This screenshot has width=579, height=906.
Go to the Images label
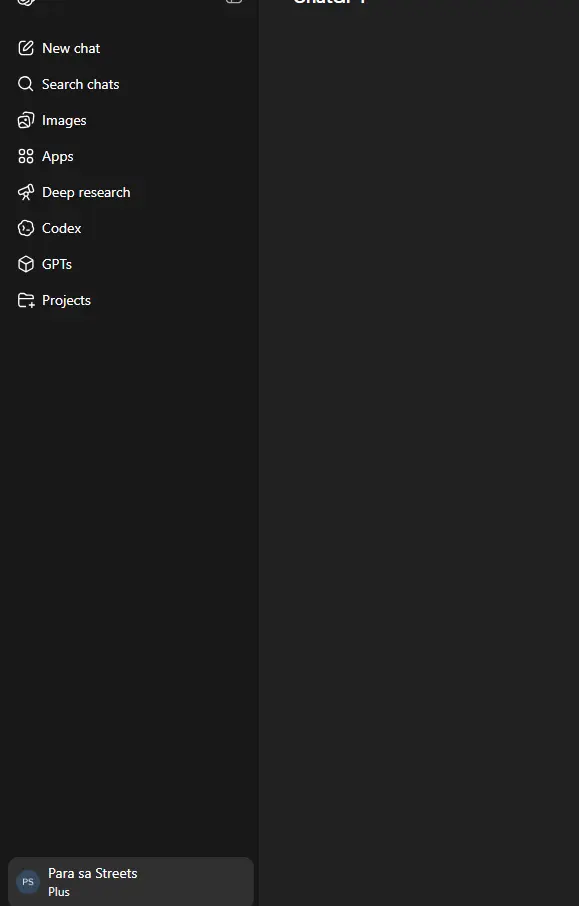point(64,120)
